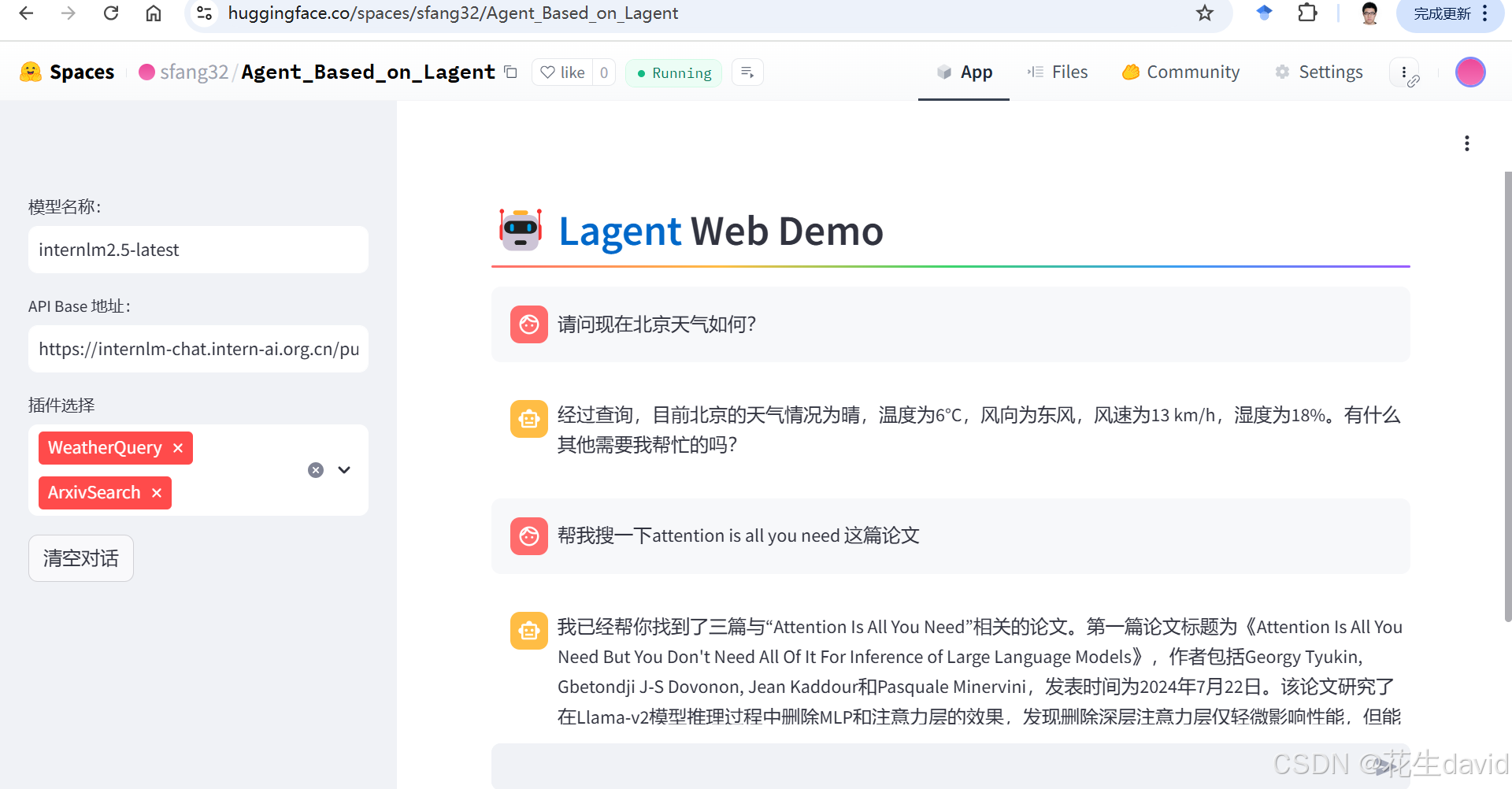The width and height of the screenshot is (1512, 789).
Task: Edit the 模型名称 input field
Action: click(198, 250)
